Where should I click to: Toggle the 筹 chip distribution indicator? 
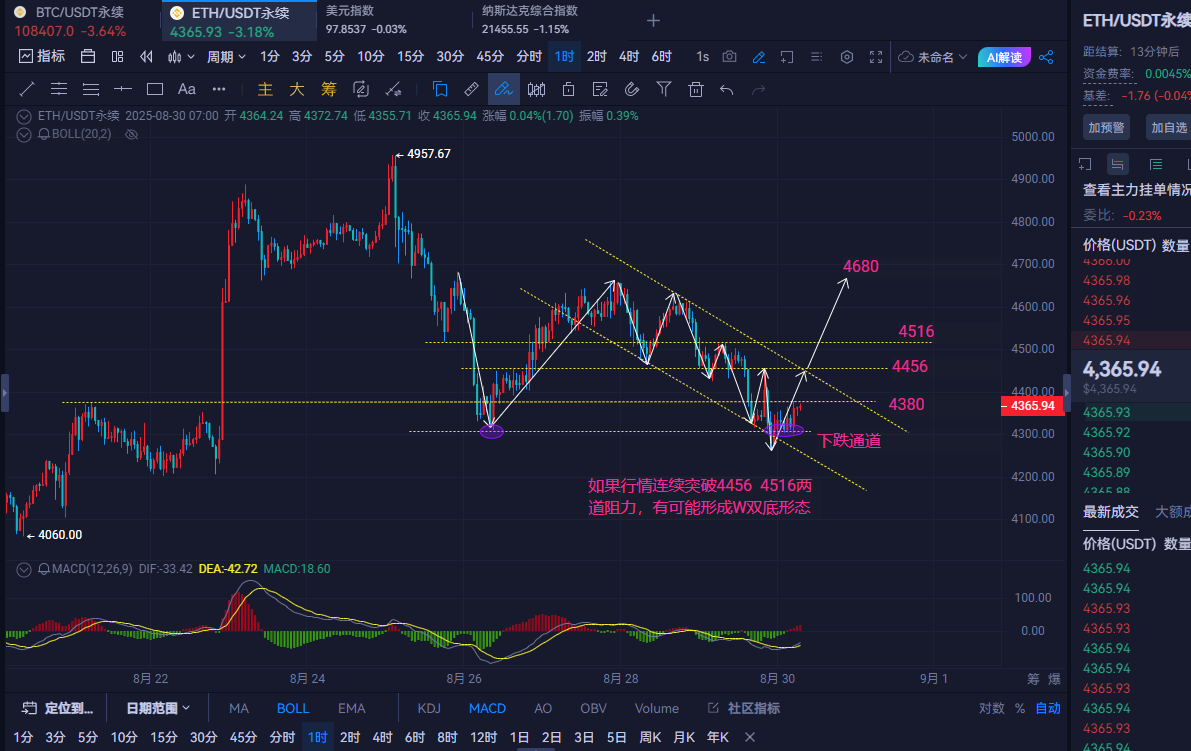click(x=328, y=90)
